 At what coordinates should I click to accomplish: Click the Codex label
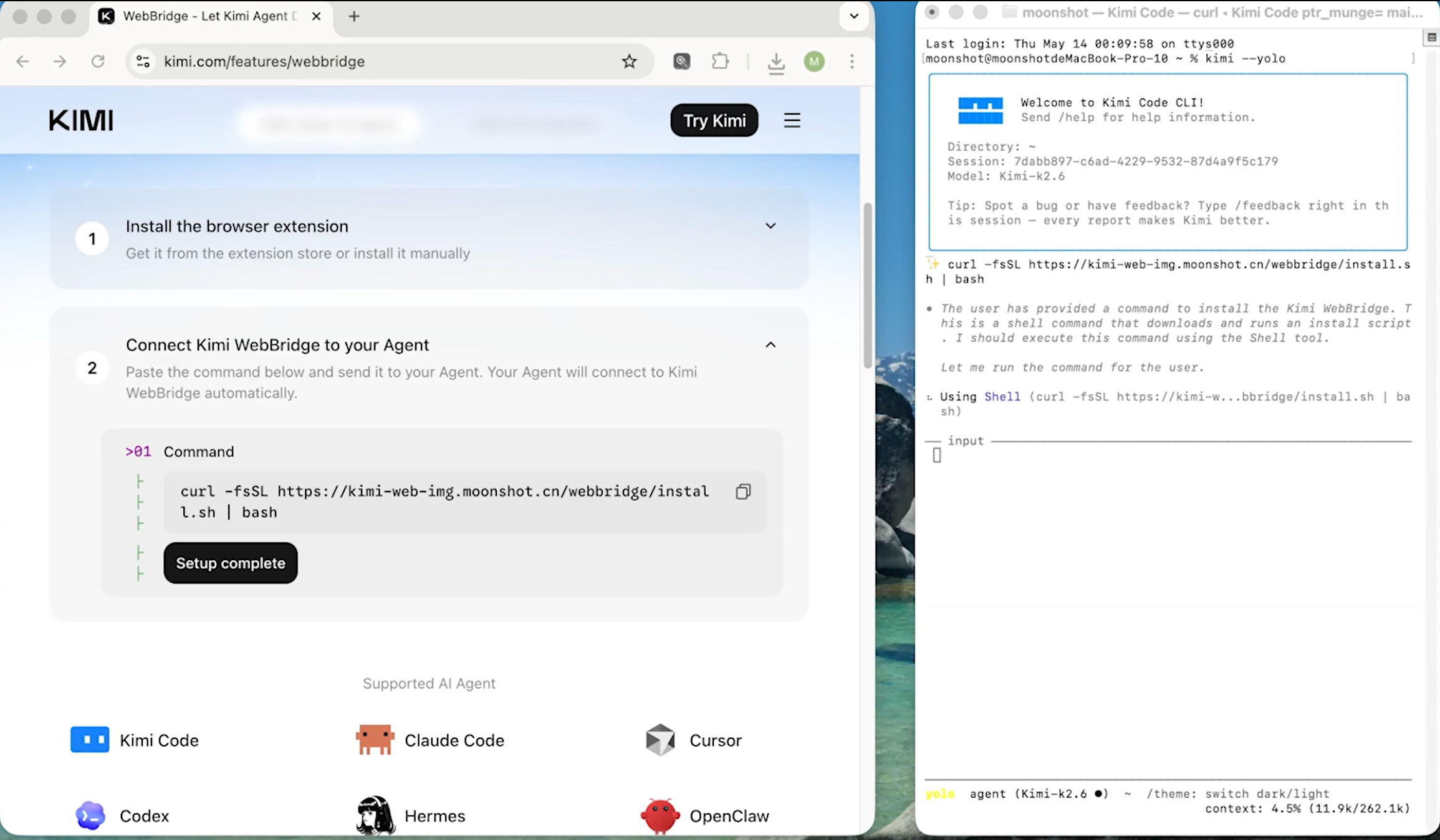(x=144, y=816)
